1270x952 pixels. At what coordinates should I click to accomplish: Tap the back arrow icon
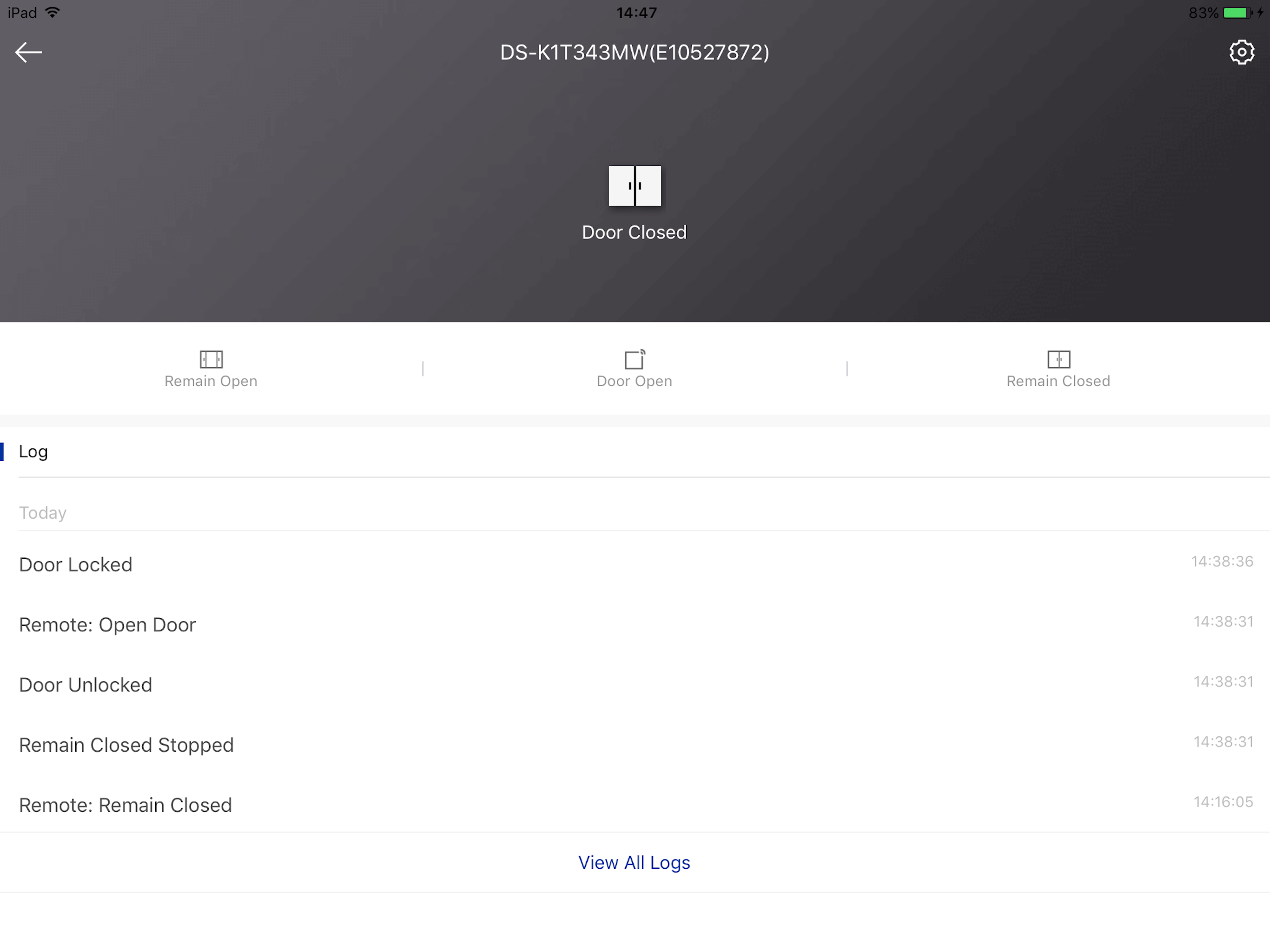(29, 52)
